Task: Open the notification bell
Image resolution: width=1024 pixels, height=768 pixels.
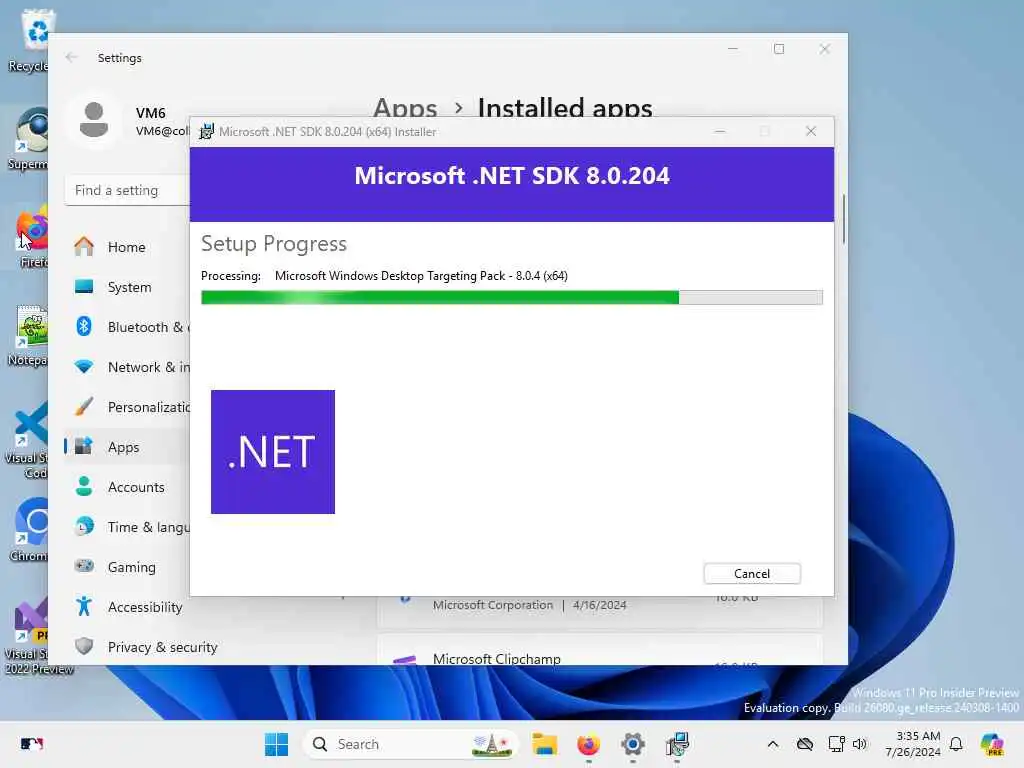Action: [x=956, y=744]
